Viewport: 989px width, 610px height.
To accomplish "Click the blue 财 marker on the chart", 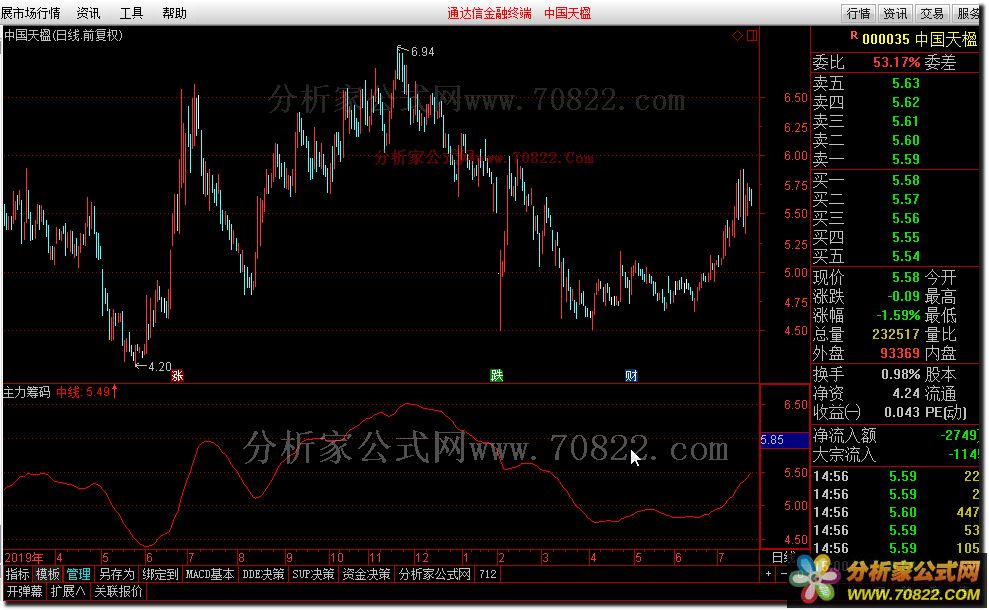I will tap(631, 376).
